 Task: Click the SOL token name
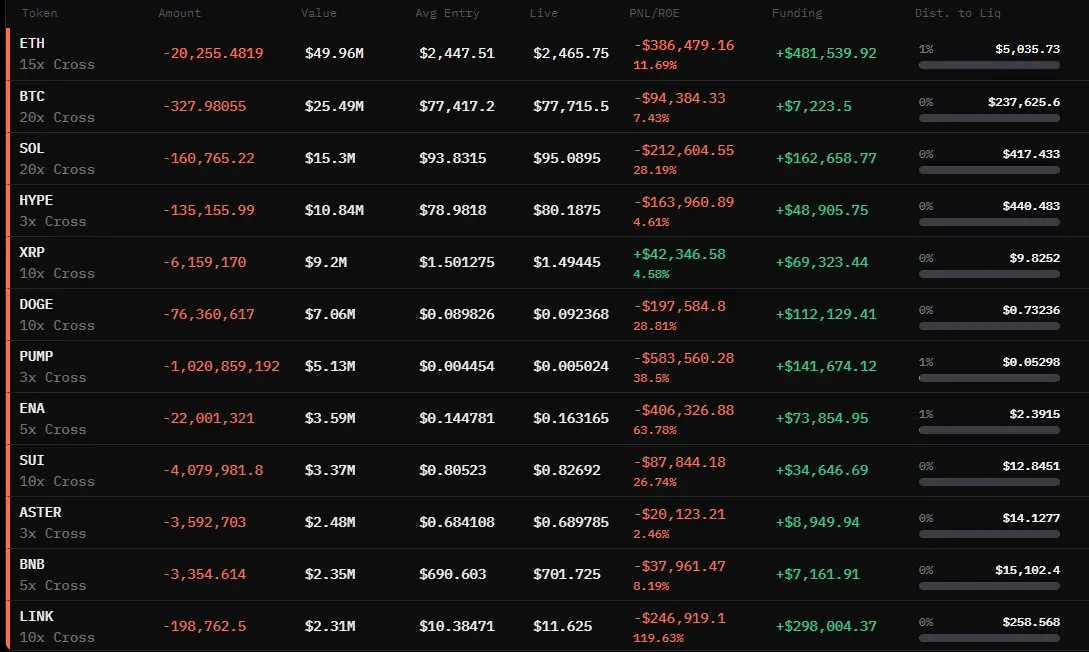coord(32,149)
